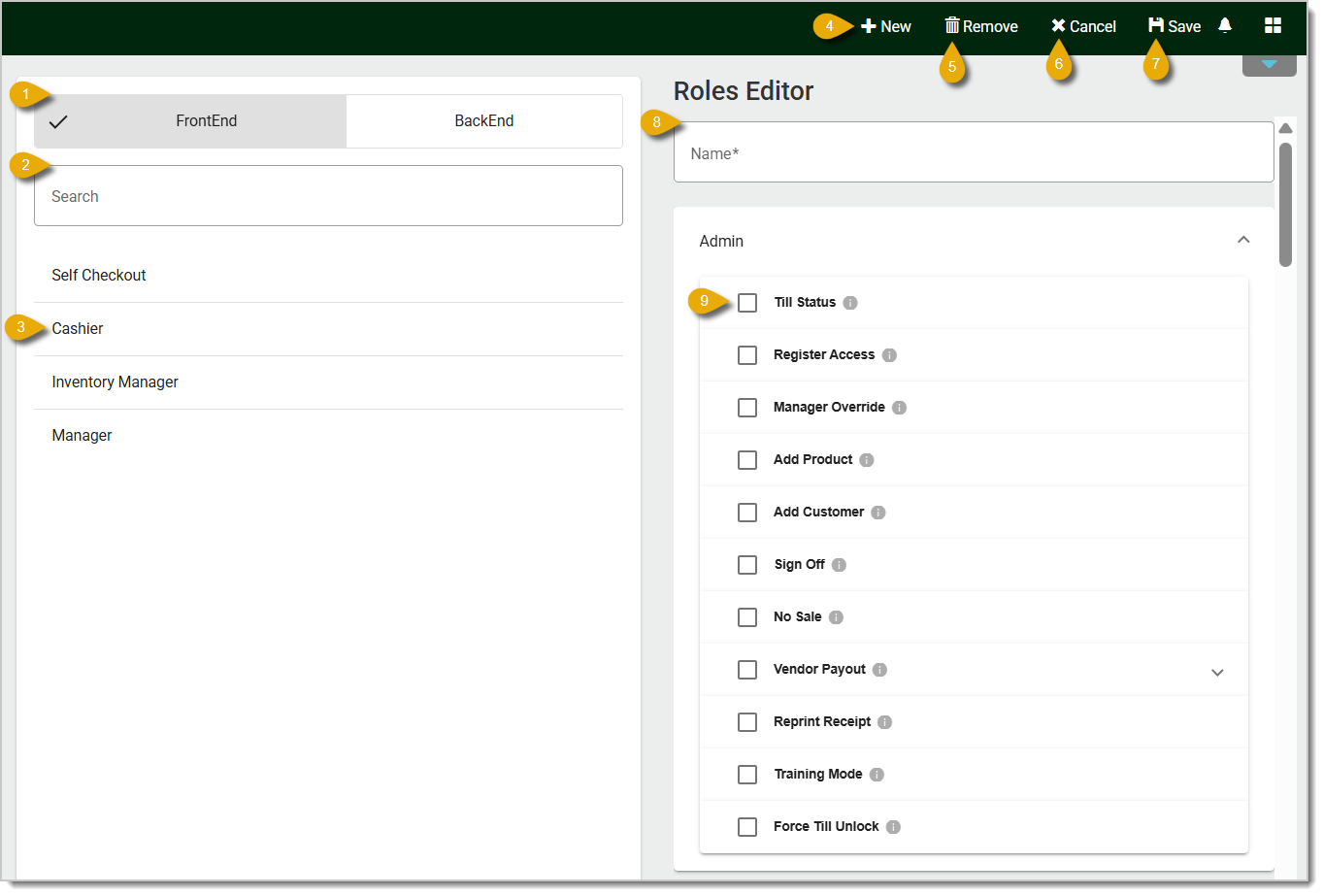Enable the Add Product checkbox

click(x=747, y=460)
